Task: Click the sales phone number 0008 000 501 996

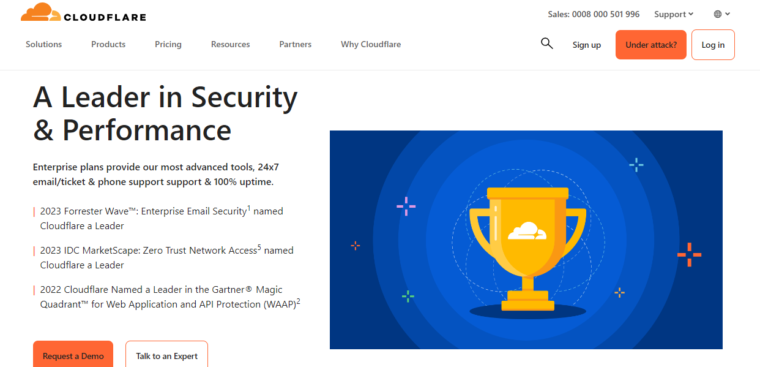Action: coord(605,14)
